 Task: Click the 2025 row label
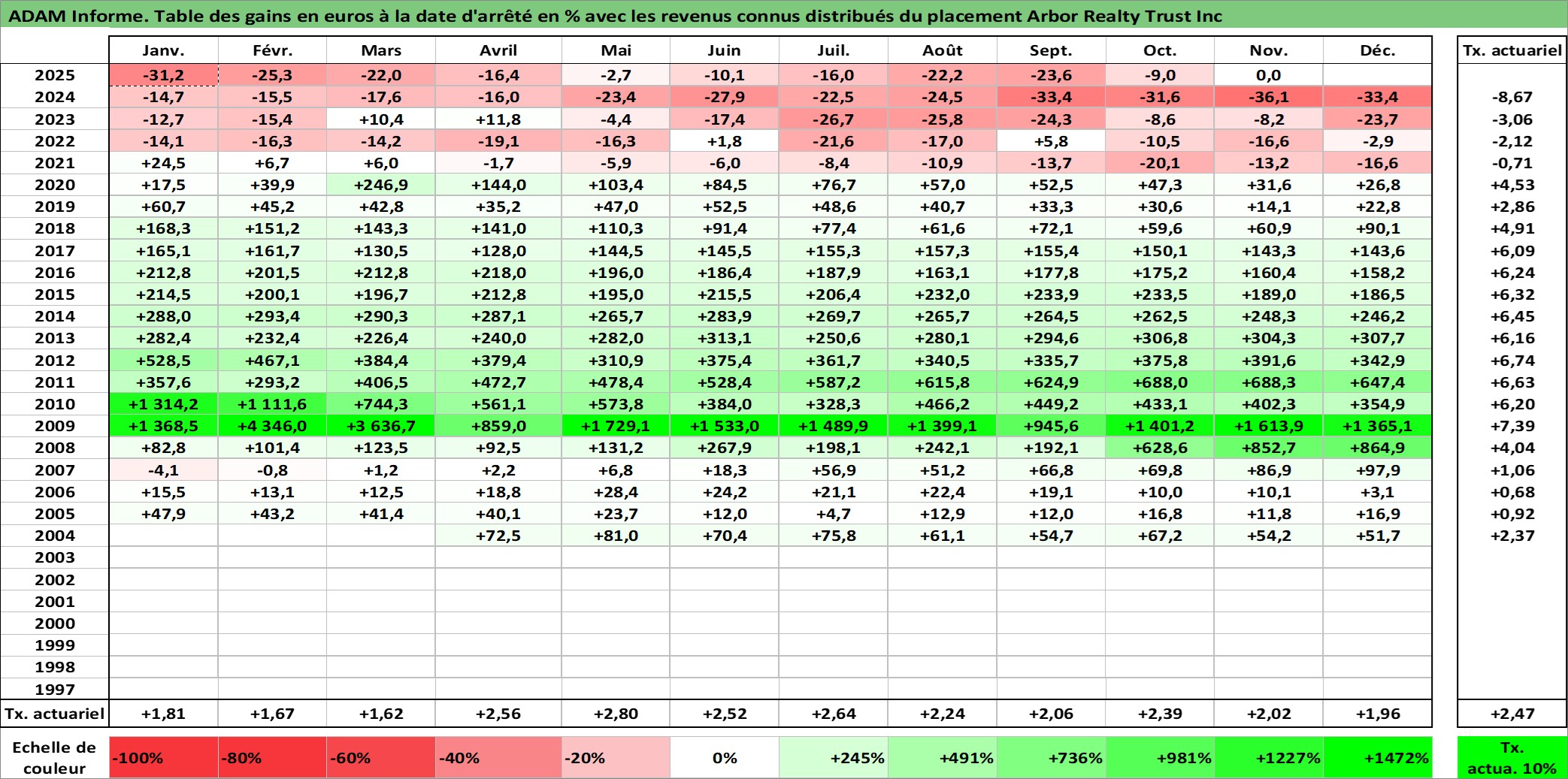[55, 75]
